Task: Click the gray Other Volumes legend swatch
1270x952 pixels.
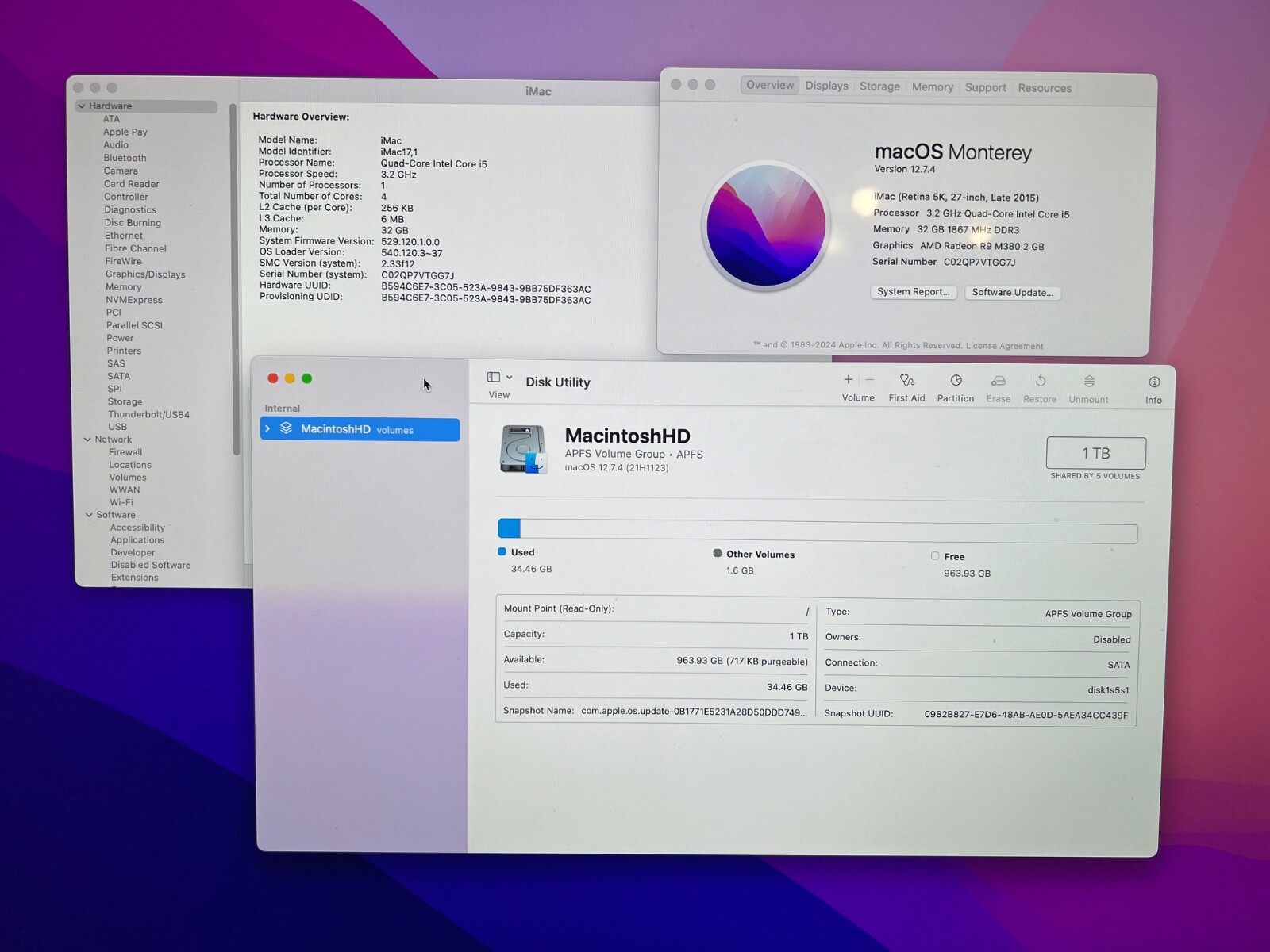Action: click(718, 553)
